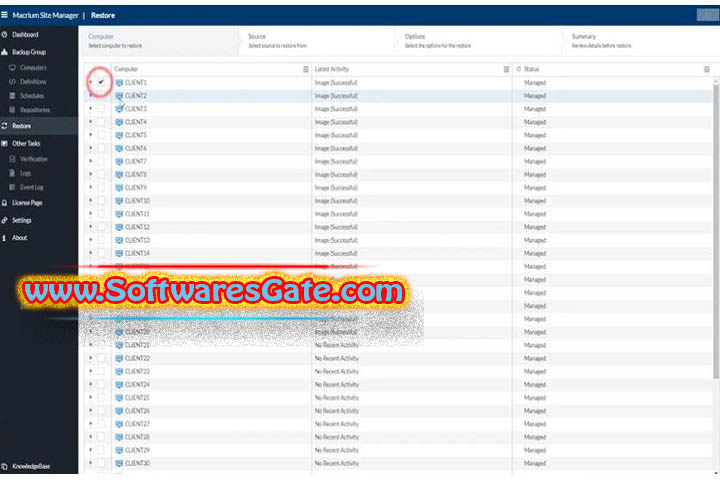This screenshot has width=720, height=480.
Task: Go to the Summary wizard step
Action: point(641,41)
